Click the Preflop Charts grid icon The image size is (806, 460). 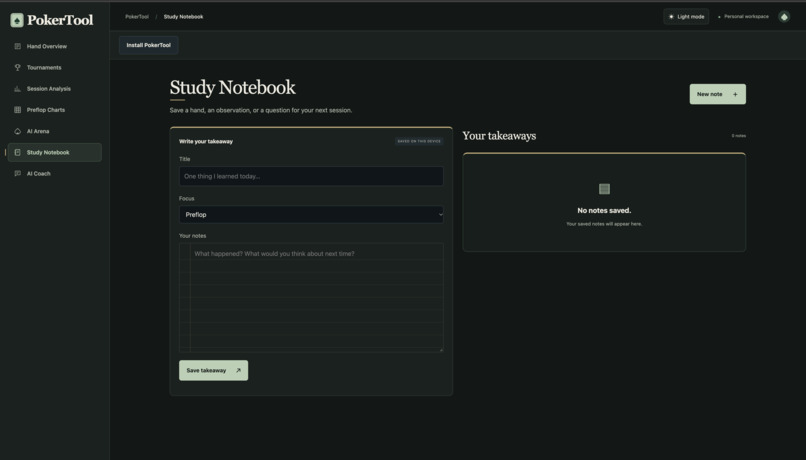coord(17,110)
